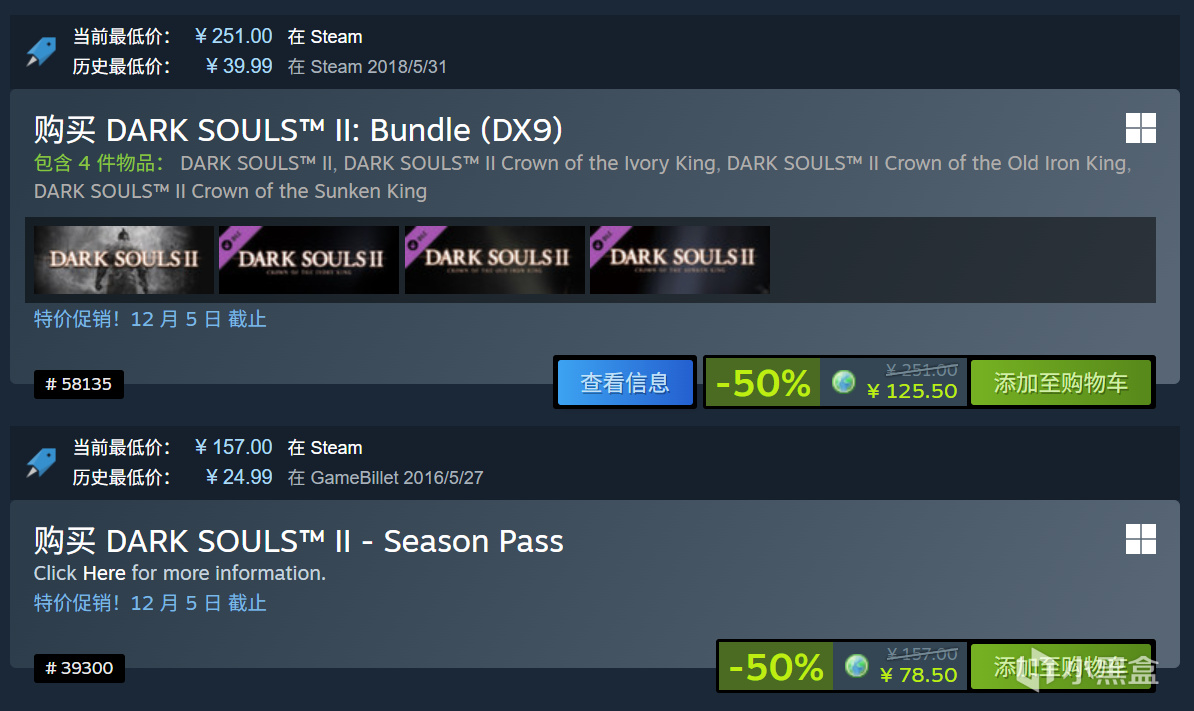Open Crown of the Sunken King thumbnail

tap(679, 260)
